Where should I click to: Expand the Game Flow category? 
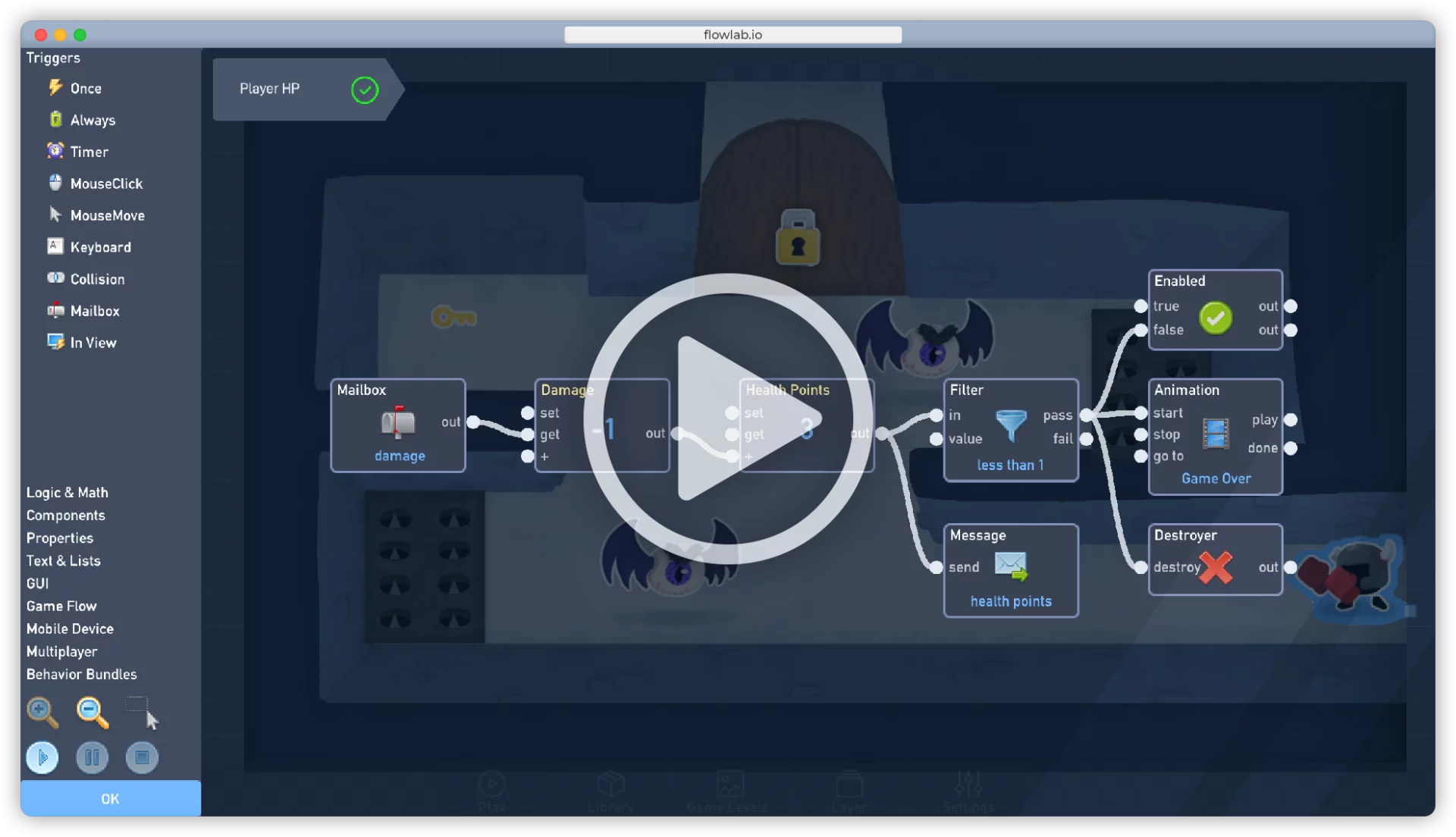tap(61, 605)
